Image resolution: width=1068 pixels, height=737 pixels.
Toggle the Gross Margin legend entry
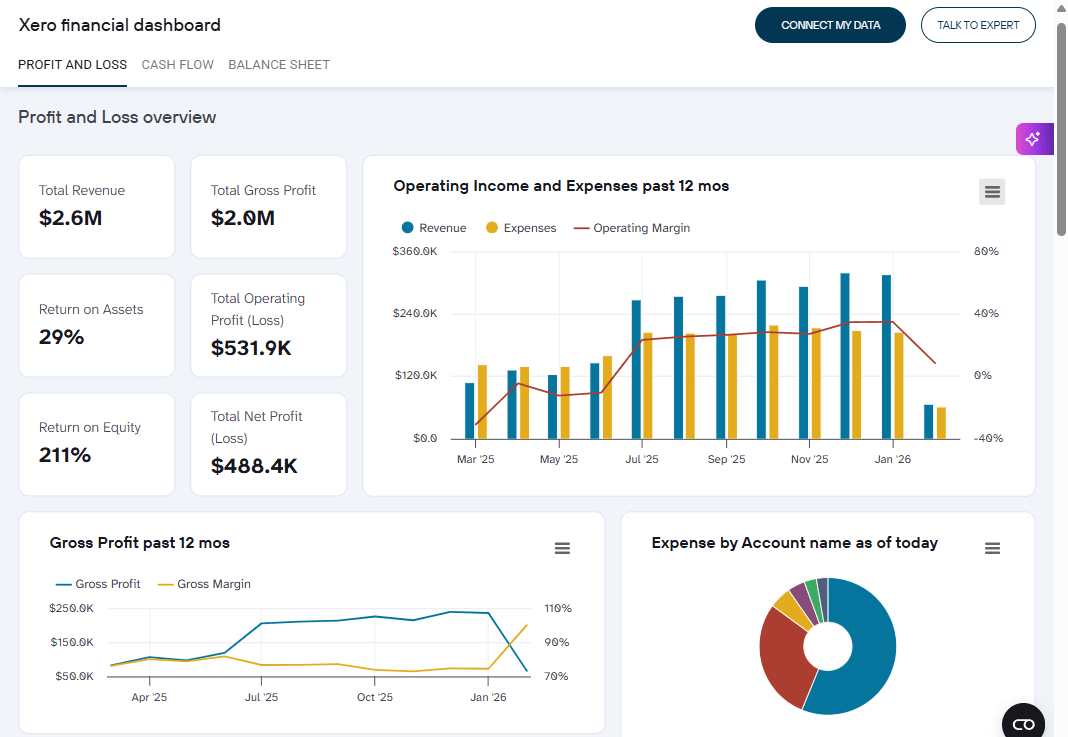pyautogui.click(x=204, y=584)
